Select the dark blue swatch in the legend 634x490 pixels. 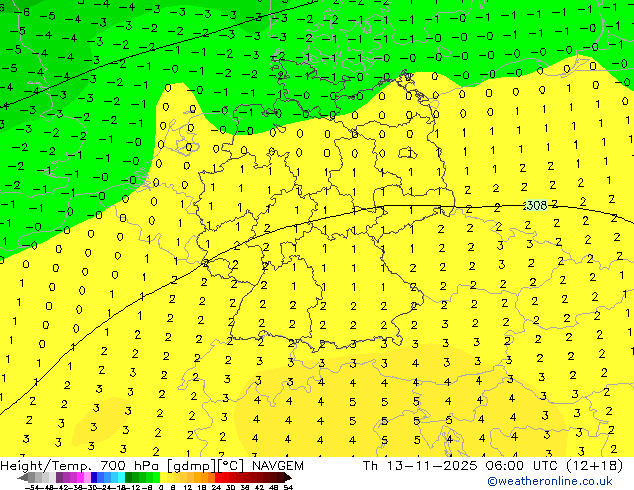(94, 477)
